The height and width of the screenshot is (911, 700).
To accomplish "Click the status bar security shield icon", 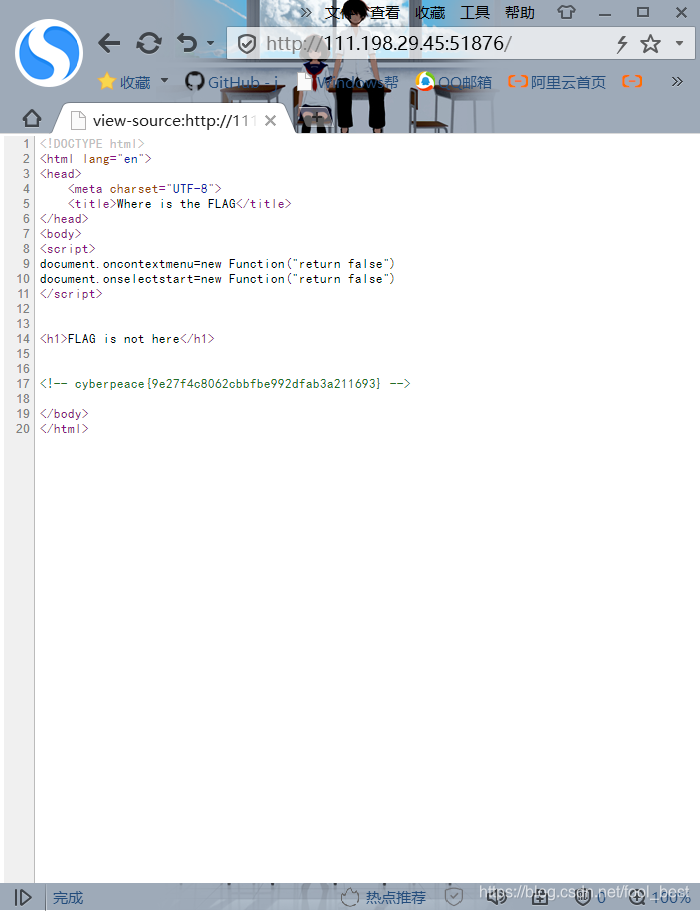I will click(x=454, y=896).
